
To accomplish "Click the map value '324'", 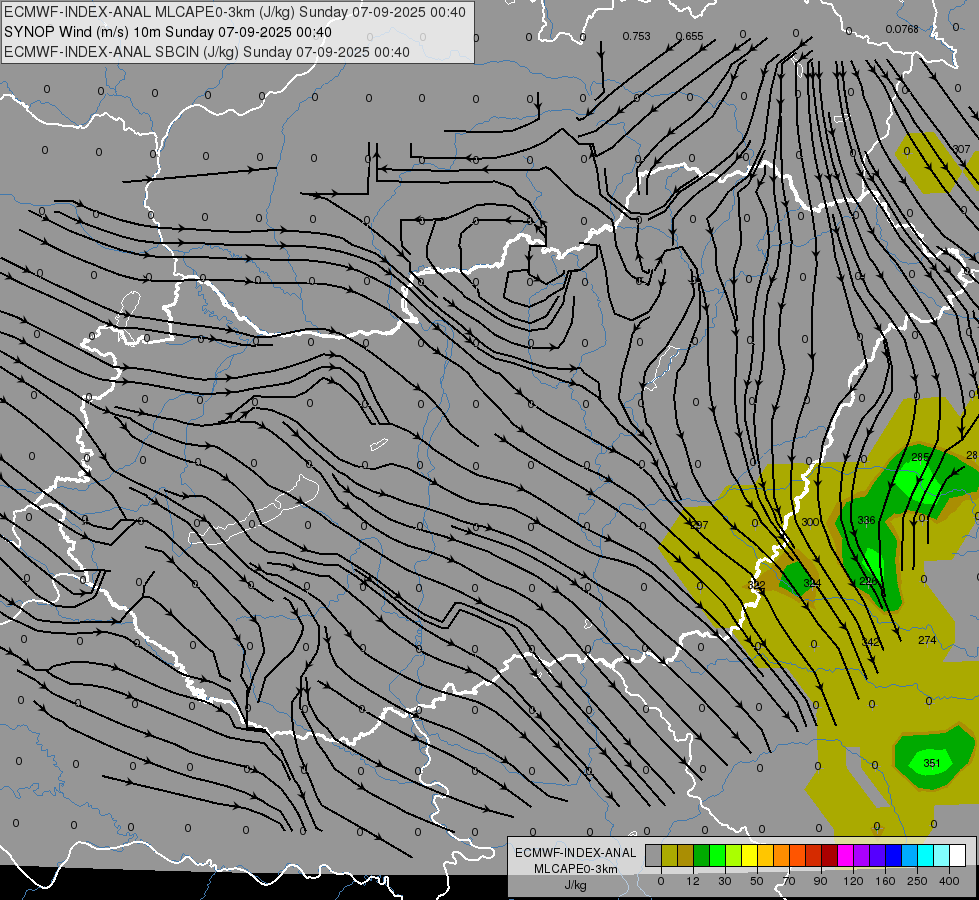I will [x=812, y=583].
